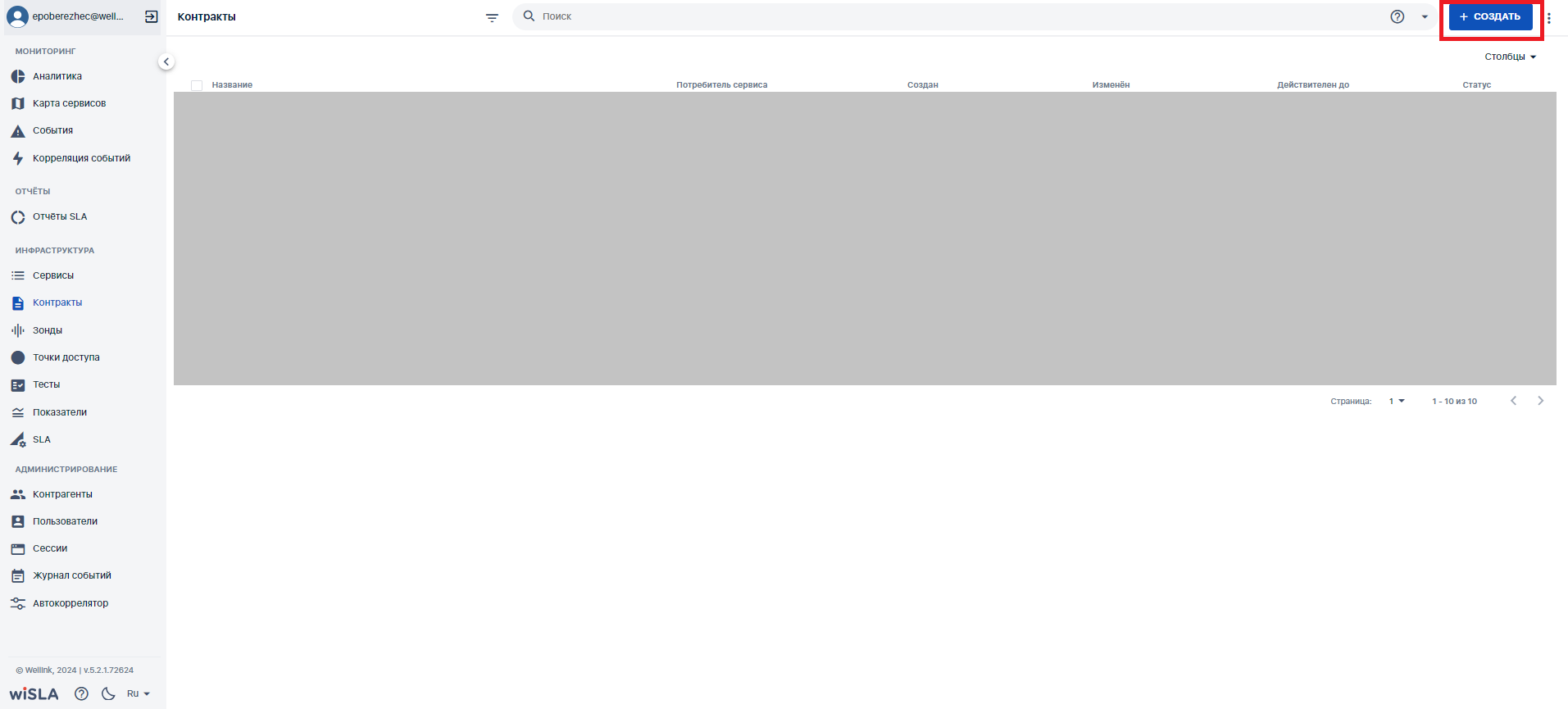
Task: Click the search magnifier icon
Action: [529, 16]
